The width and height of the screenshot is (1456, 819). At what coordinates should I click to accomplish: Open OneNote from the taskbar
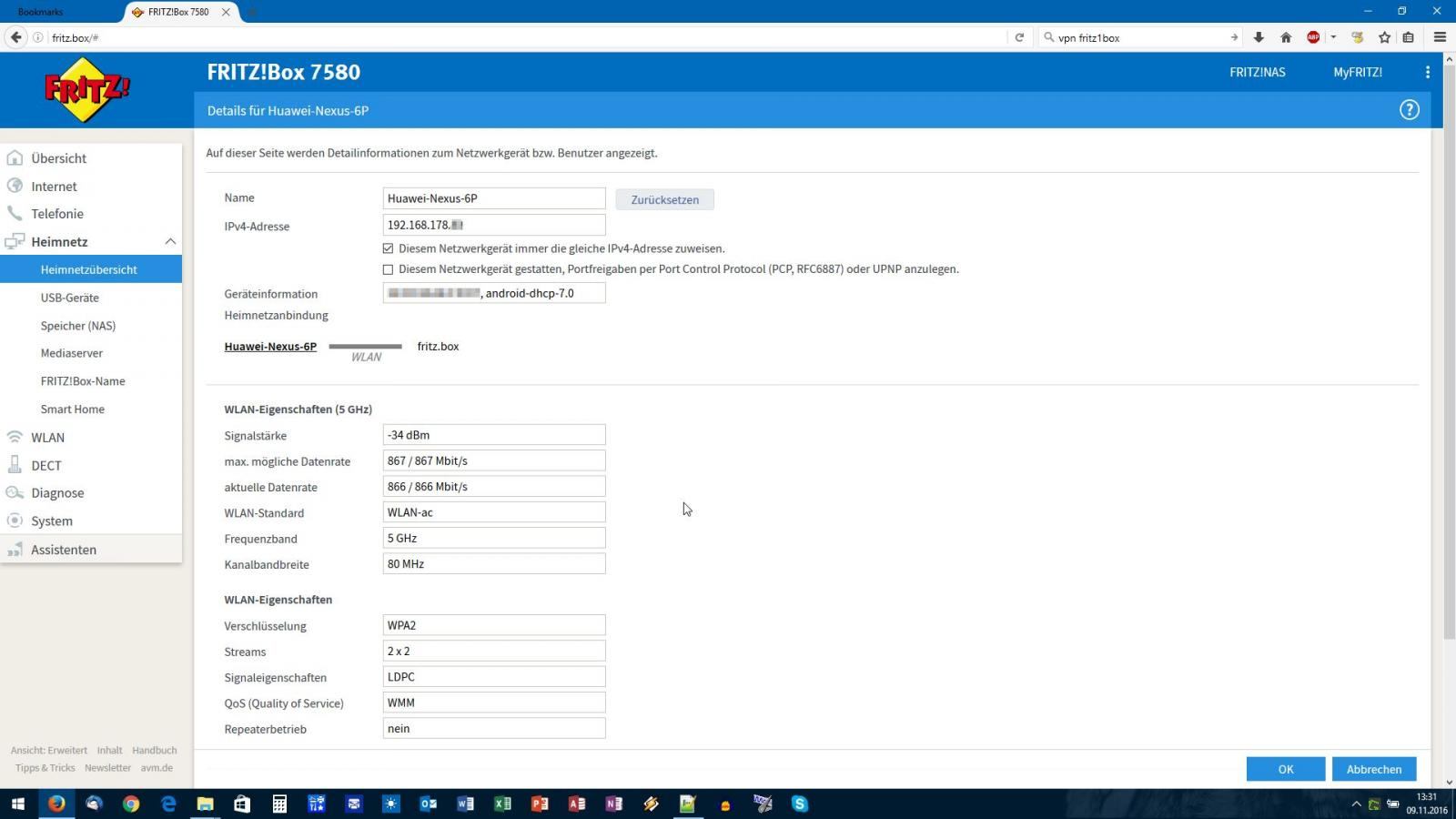pyautogui.click(x=614, y=804)
